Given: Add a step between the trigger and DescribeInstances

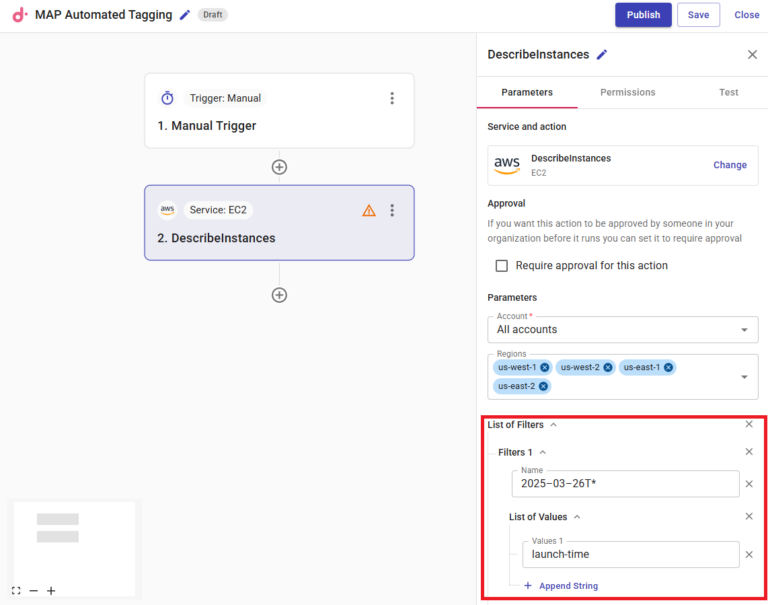Looking at the screenshot, I should [279, 167].
